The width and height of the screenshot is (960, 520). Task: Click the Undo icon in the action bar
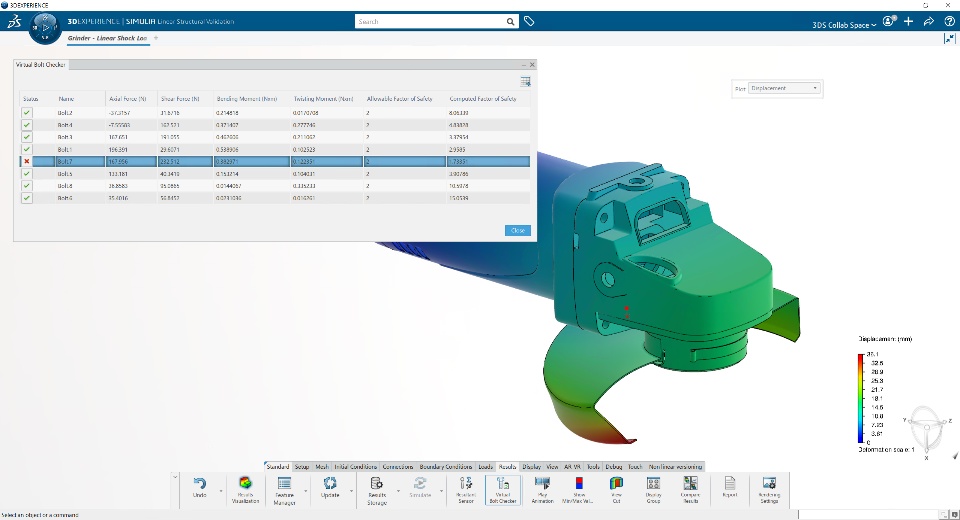tap(200, 484)
